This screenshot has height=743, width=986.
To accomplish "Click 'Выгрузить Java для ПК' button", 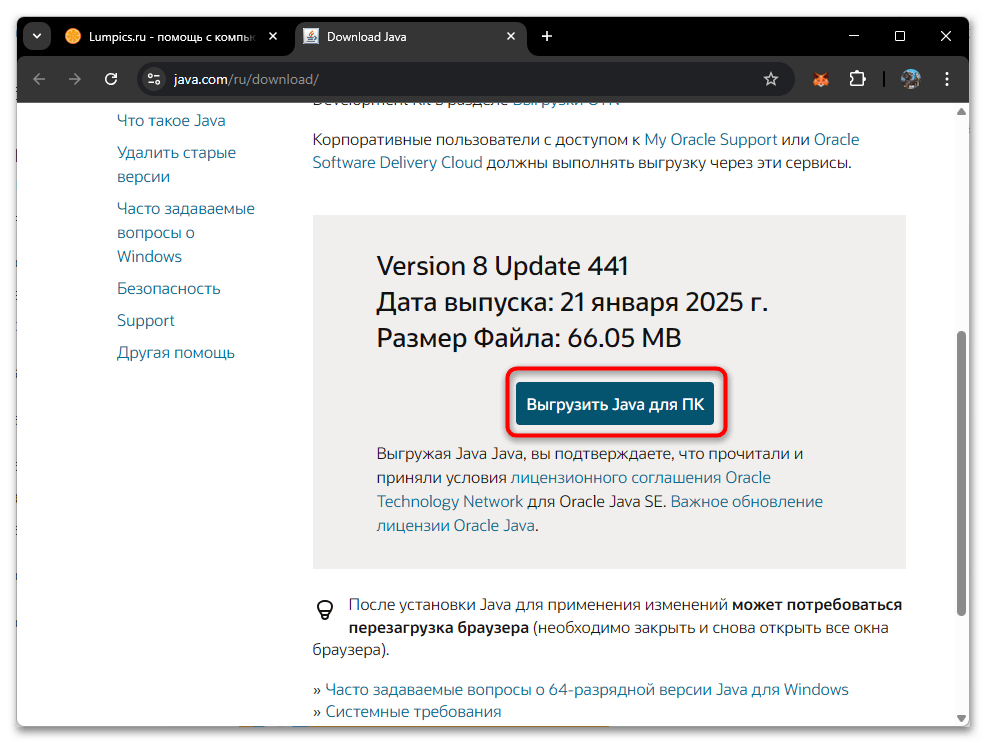I will click(615, 404).
